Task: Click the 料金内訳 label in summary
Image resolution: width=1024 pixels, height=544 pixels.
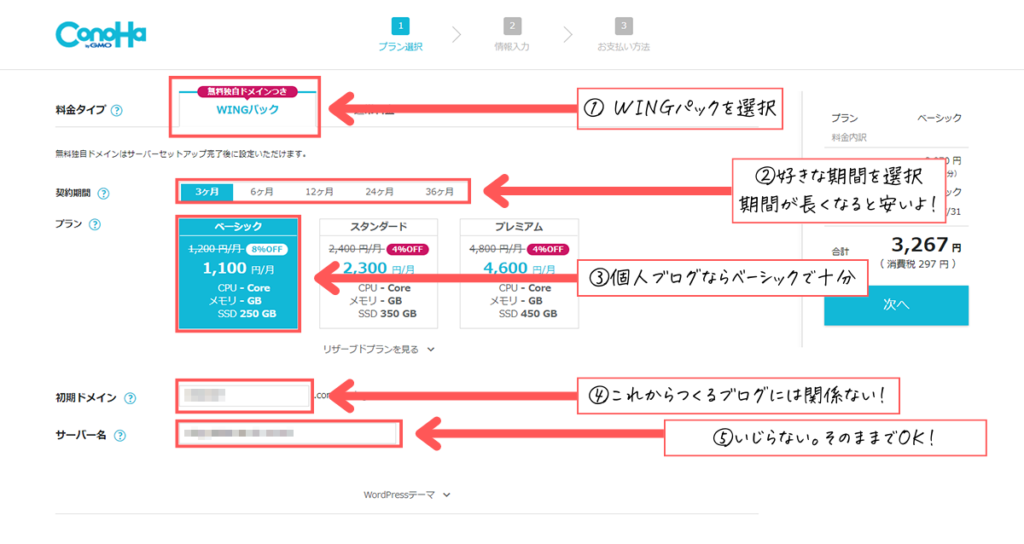Action: click(849, 138)
